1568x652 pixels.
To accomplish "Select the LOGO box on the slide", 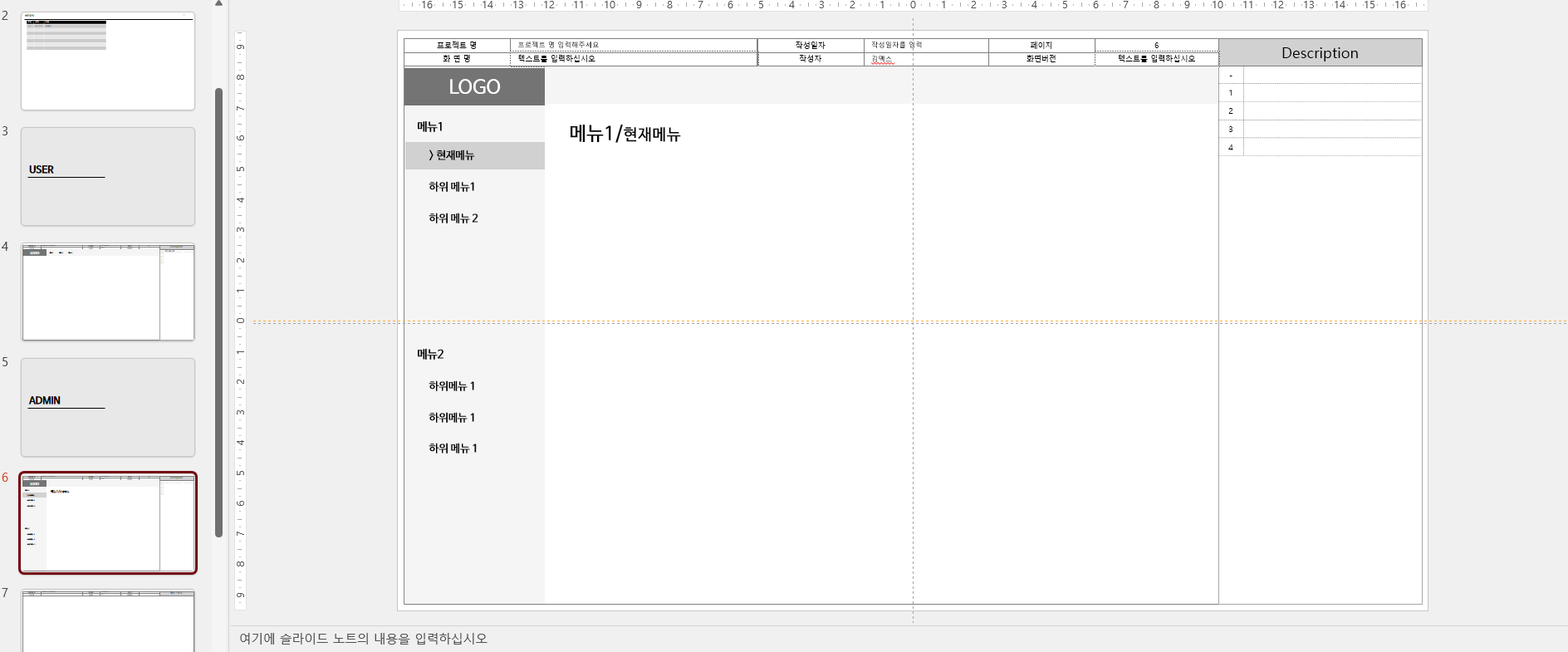I will [474, 86].
